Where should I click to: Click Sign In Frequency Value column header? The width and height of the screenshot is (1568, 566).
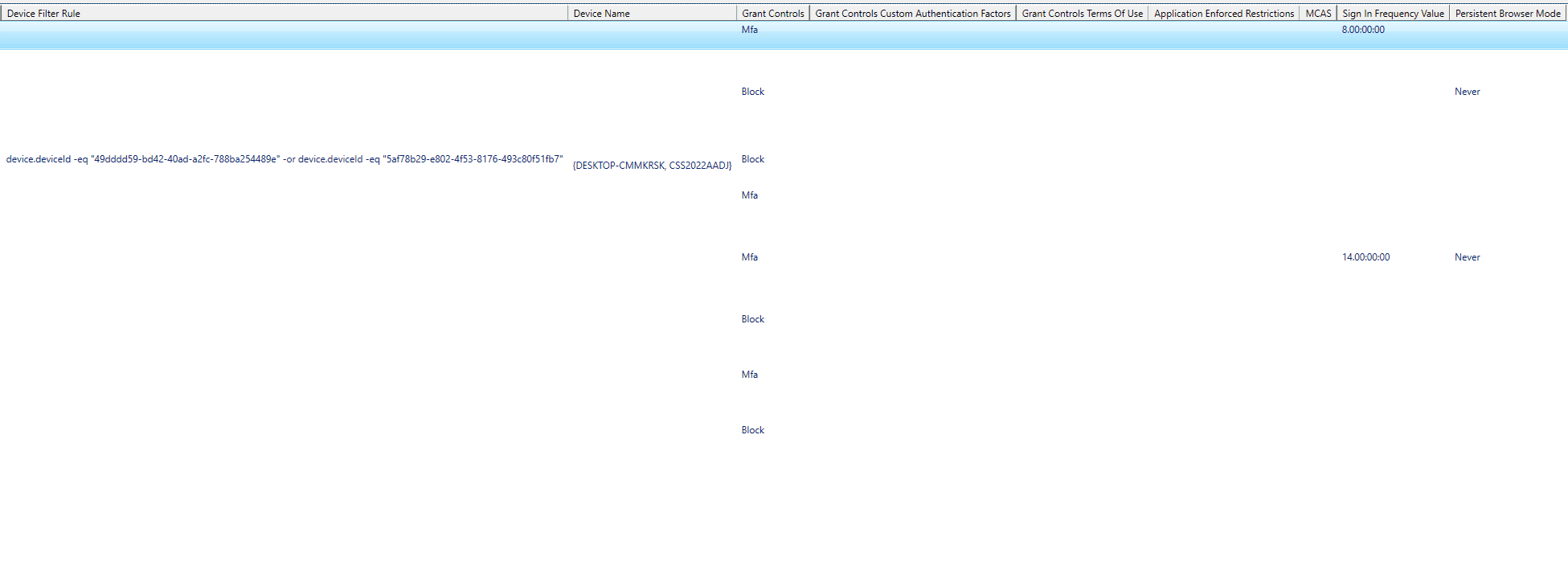[1393, 13]
